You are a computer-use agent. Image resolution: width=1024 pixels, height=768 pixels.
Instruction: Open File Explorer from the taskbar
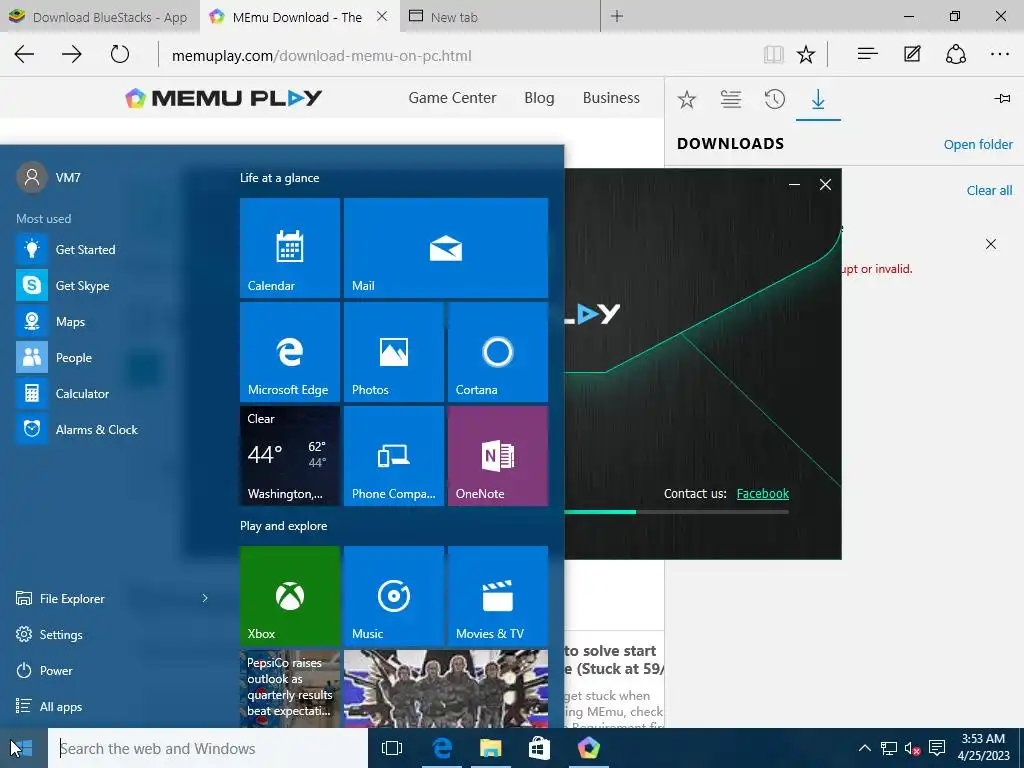click(x=490, y=748)
